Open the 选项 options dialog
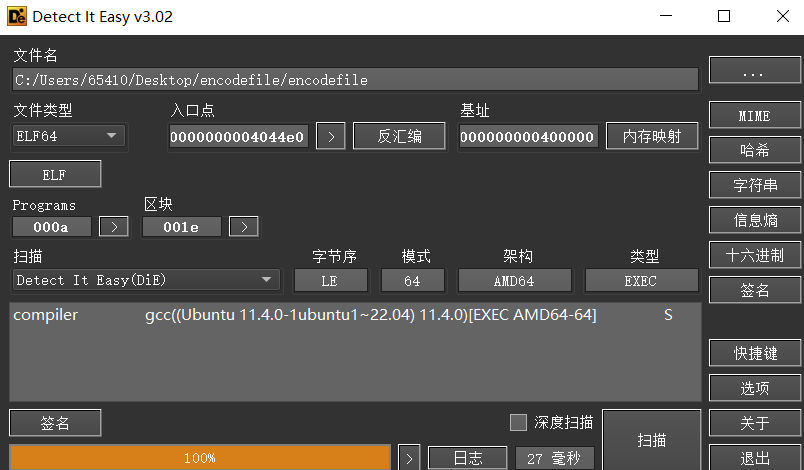 click(754, 387)
